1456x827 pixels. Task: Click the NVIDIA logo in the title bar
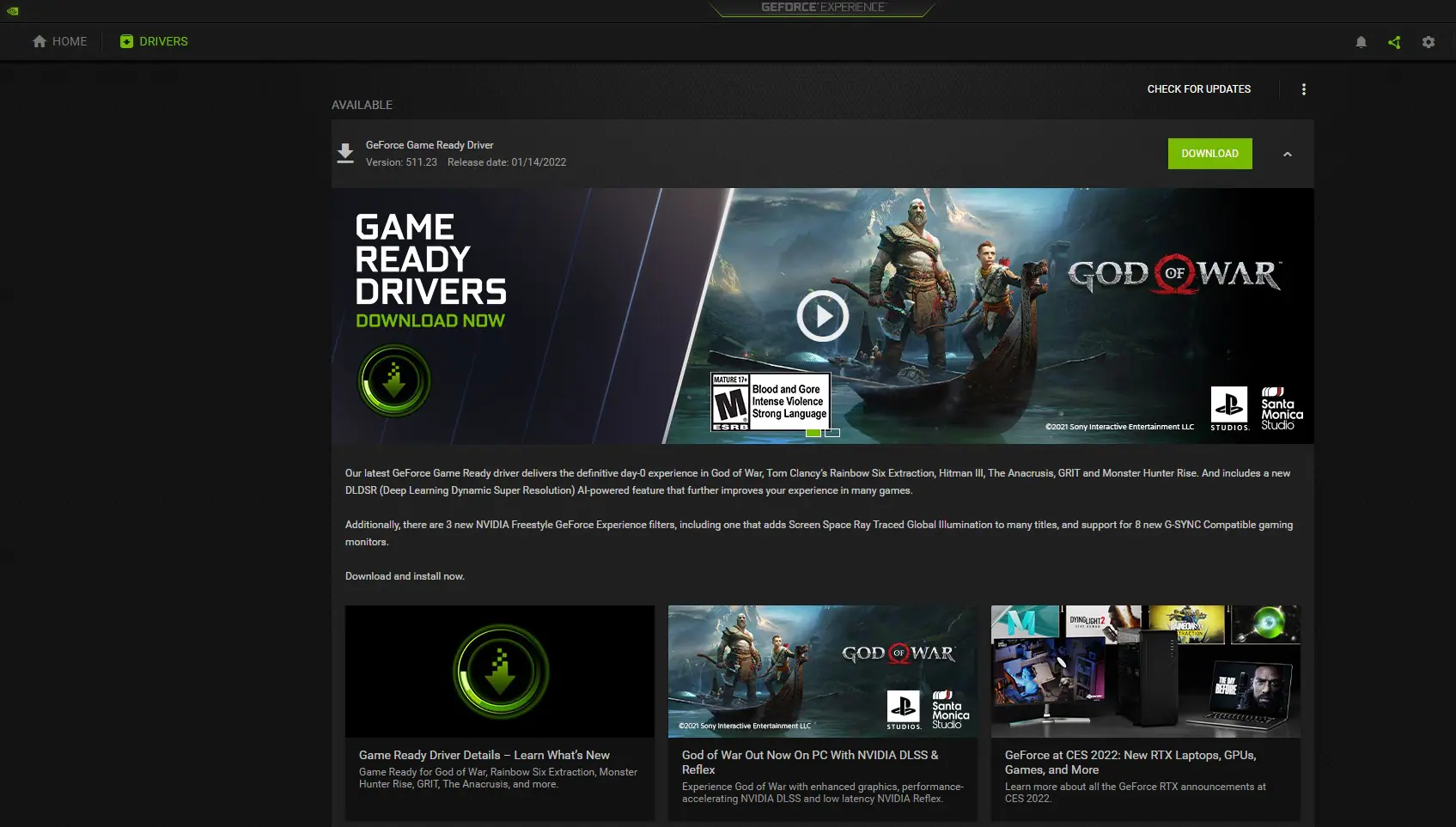12,10
